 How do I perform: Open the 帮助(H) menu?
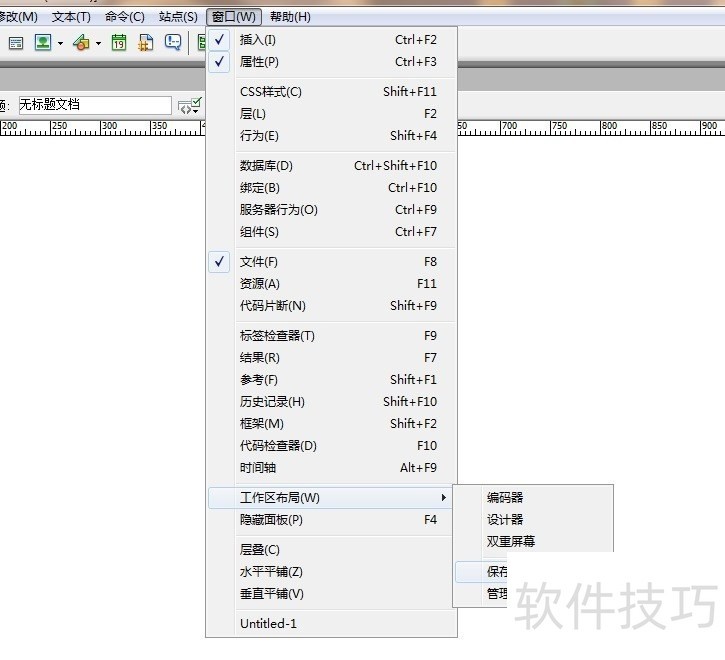coord(290,17)
